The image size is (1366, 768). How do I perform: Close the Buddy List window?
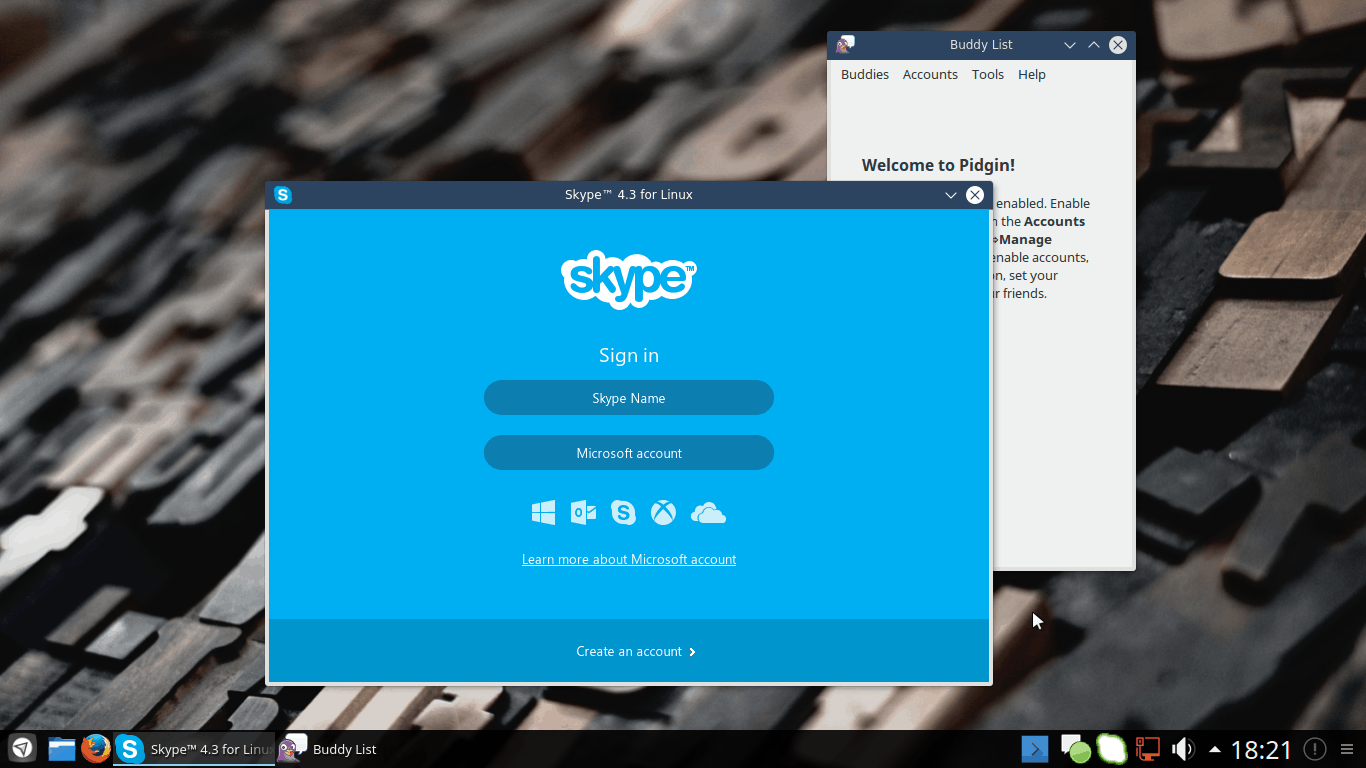pos(1118,45)
